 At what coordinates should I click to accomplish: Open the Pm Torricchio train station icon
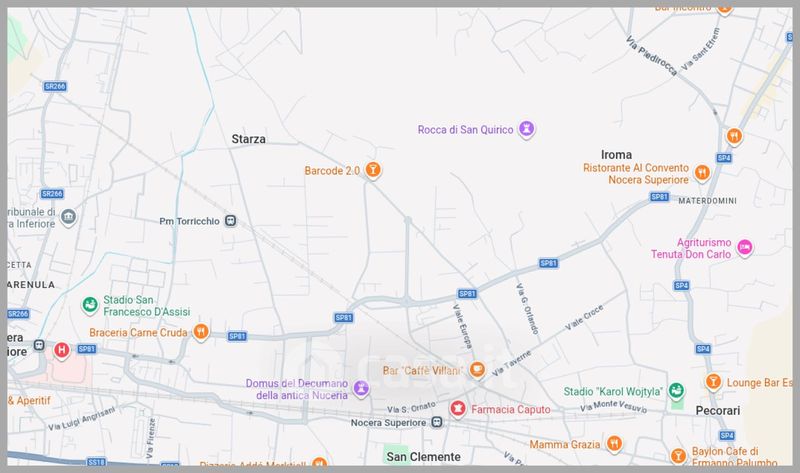pyautogui.click(x=230, y=220)
